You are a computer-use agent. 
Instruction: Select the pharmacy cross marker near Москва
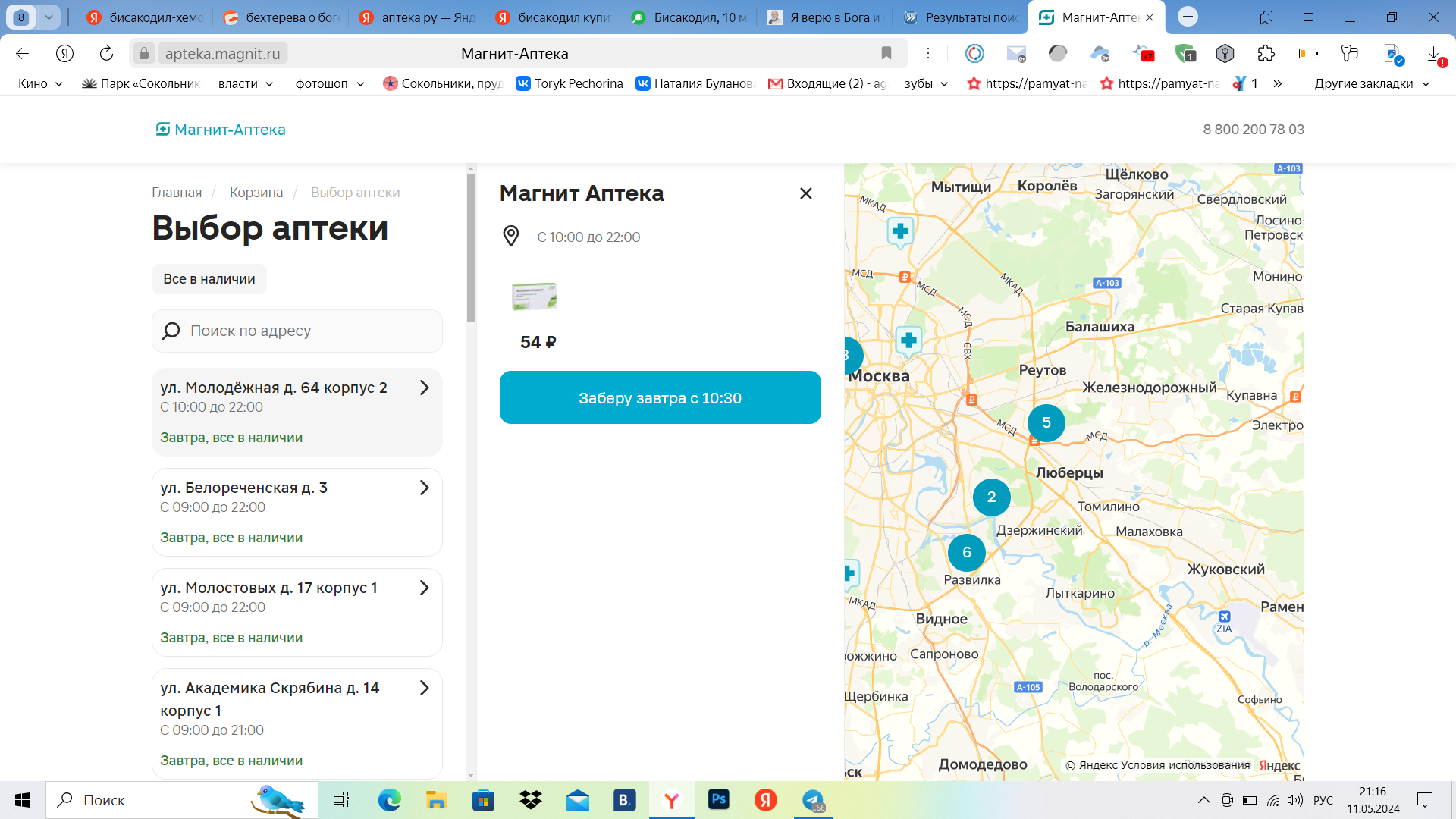click(908, 341)
